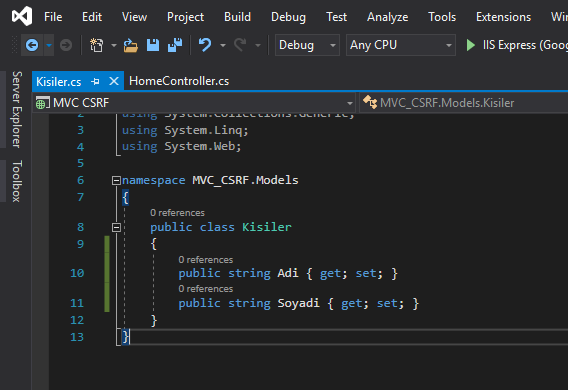Viewport: 568px width, 390px height.
Task: Expand the MVC CSRF project scope dropdown
Action: coord(195,103)
